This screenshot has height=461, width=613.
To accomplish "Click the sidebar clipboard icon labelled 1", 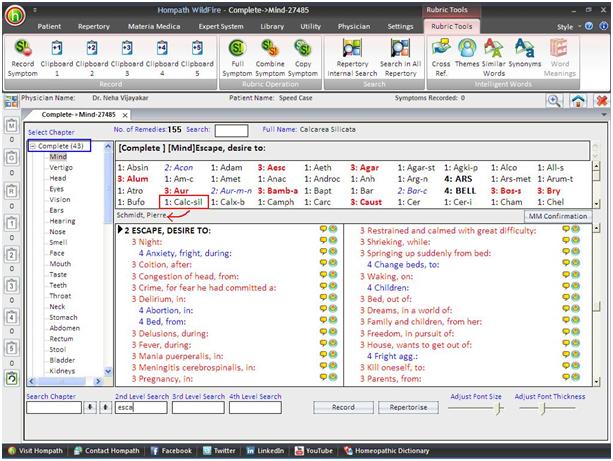I will (x=12, y=223).
